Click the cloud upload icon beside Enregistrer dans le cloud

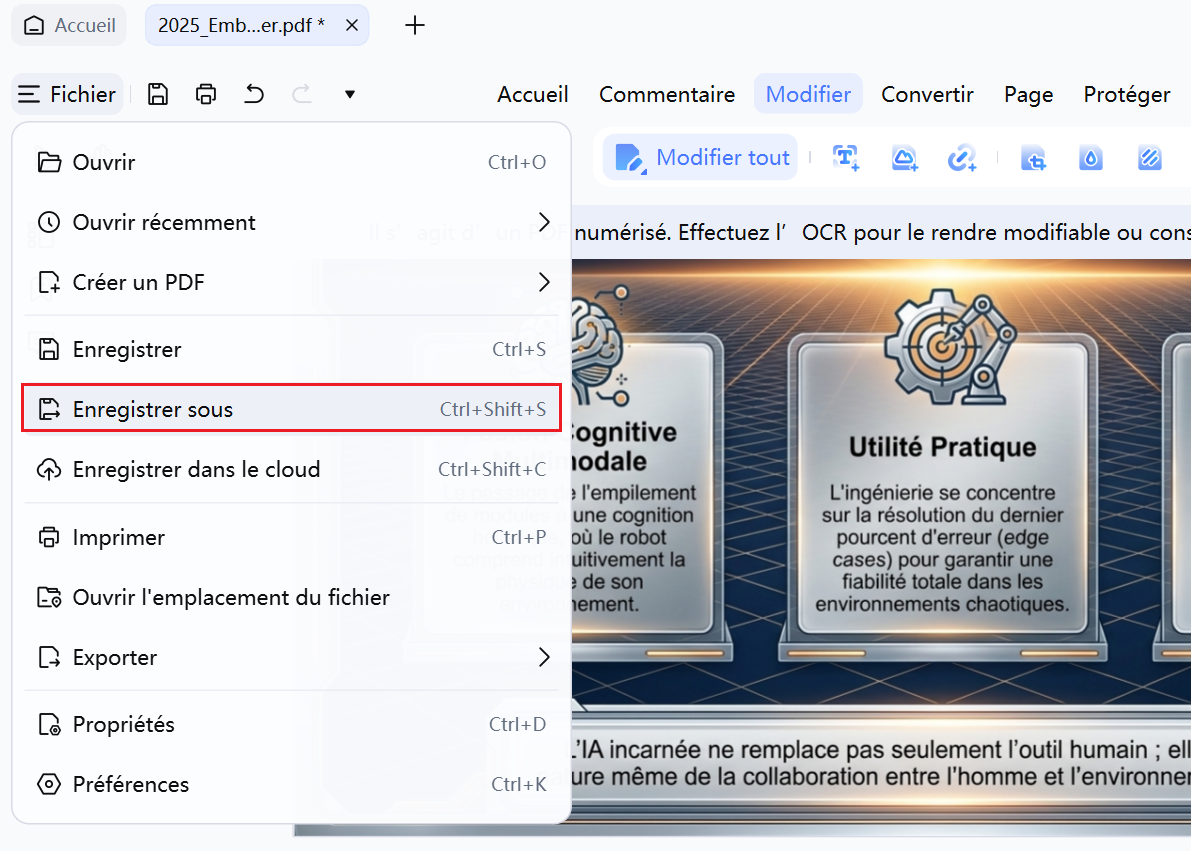(x=49, y=469)
